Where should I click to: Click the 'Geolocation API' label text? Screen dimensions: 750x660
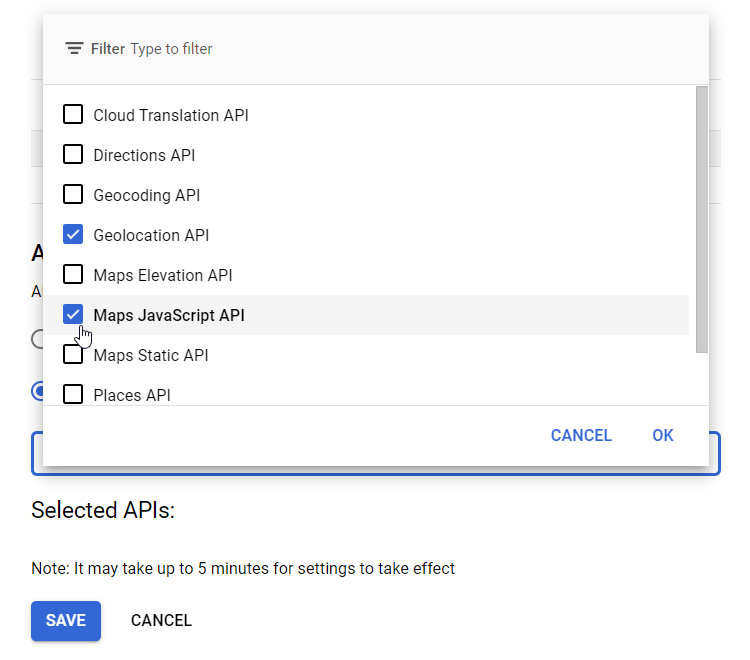(x=151, y=235)
